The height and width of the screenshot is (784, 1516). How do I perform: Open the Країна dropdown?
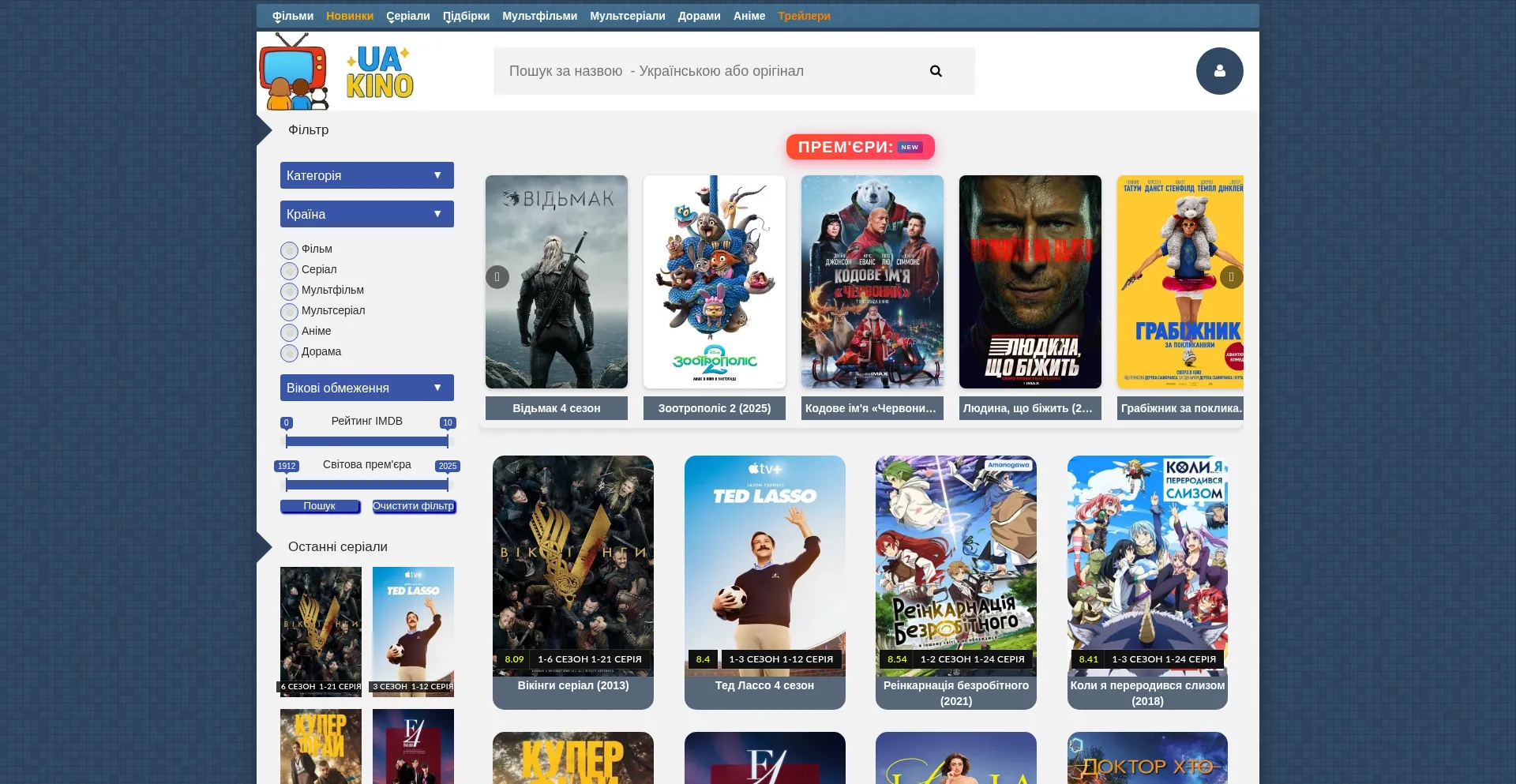click(366, 214)
